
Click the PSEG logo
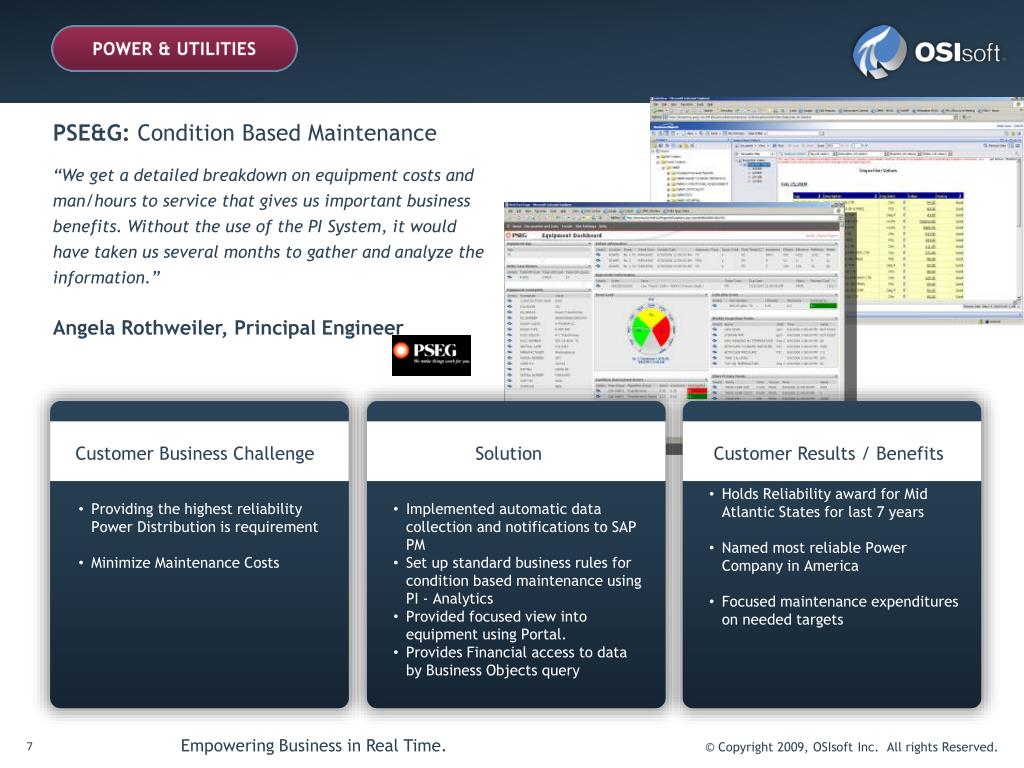pos(431,355)
